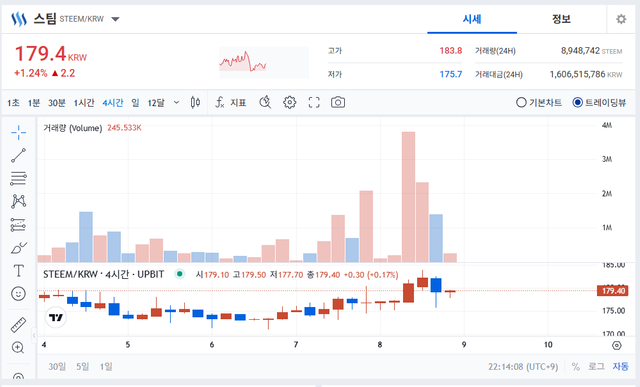Click the 거래량 (Volume) indicator legend
Screen dimensions: 640x387
click(73, 128)
